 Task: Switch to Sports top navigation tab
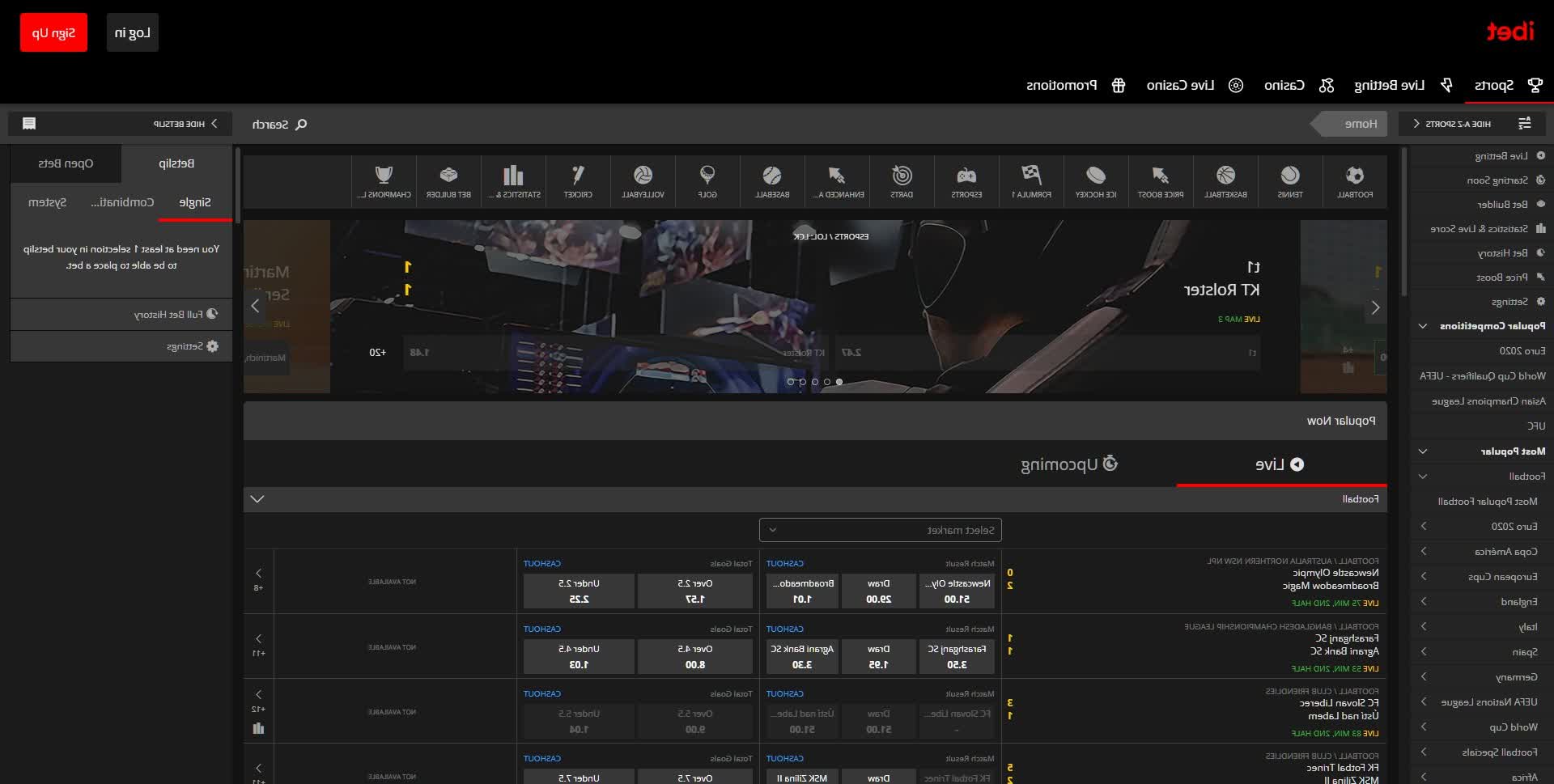coord(1509,86)
